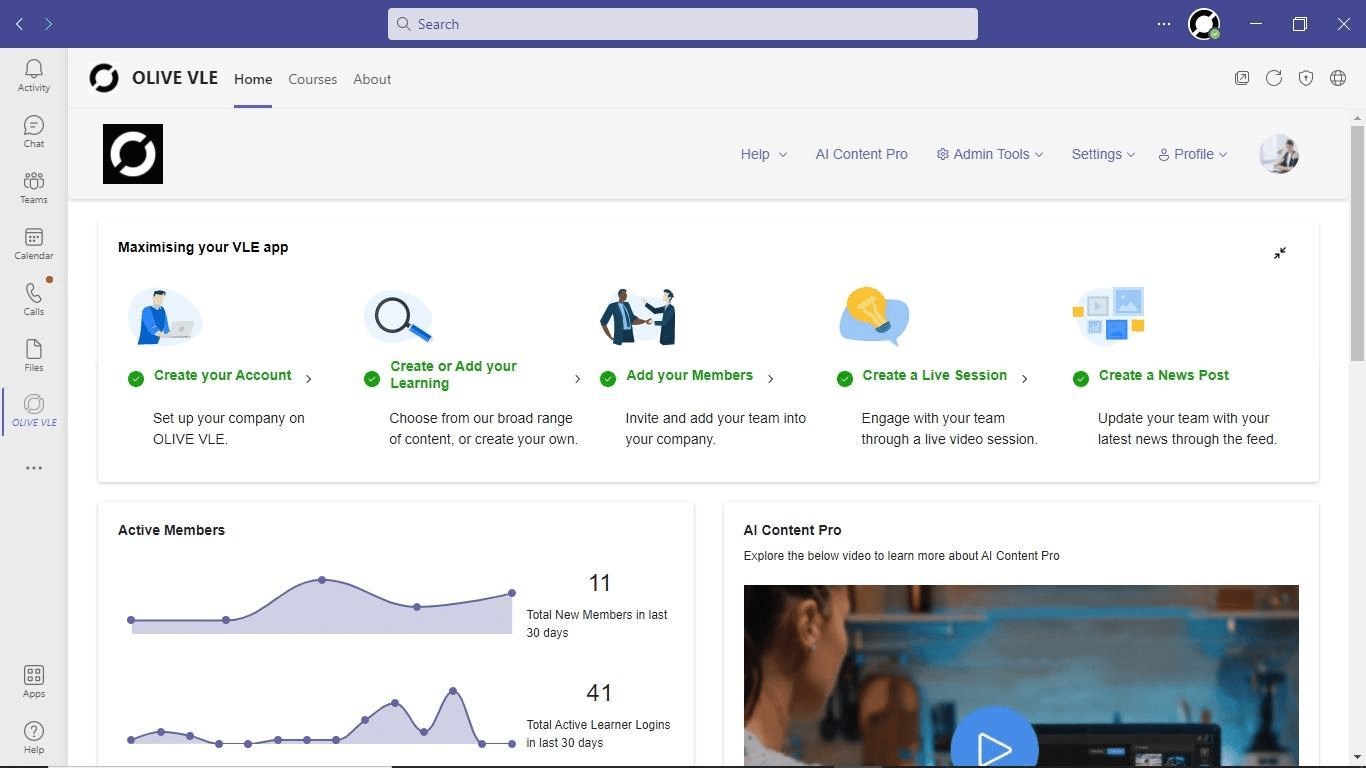The width and height of the screenshot is (1366, 768).
Task: Click the green check beside Create a Live Session
Action: [845, 378]
